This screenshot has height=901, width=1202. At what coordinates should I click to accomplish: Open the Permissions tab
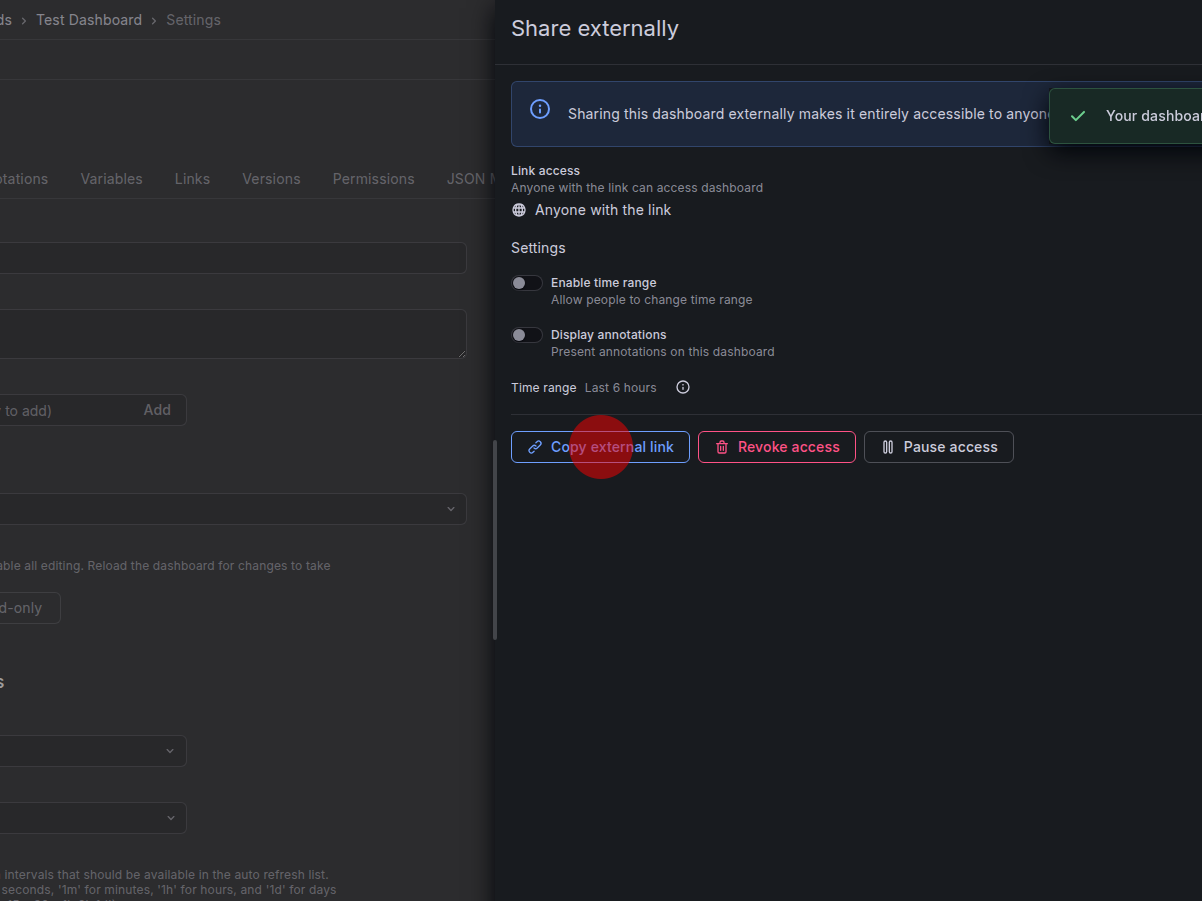[373, 179]
